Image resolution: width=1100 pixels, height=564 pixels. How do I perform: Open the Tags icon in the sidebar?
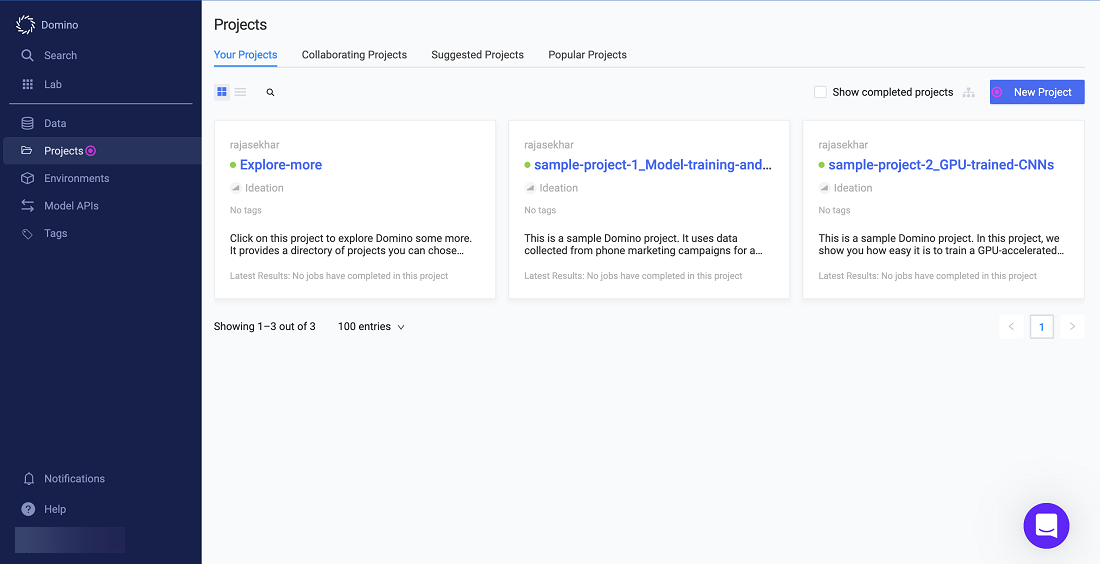coord(27,234)
